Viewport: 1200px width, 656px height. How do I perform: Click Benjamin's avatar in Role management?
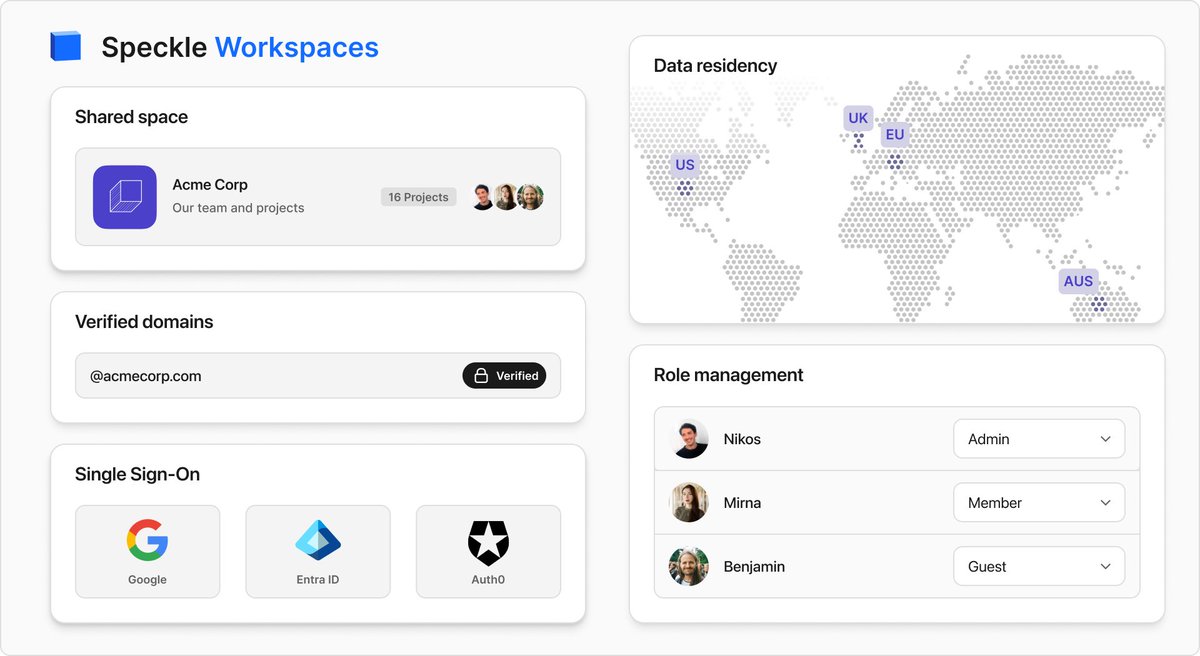point(689,566)
